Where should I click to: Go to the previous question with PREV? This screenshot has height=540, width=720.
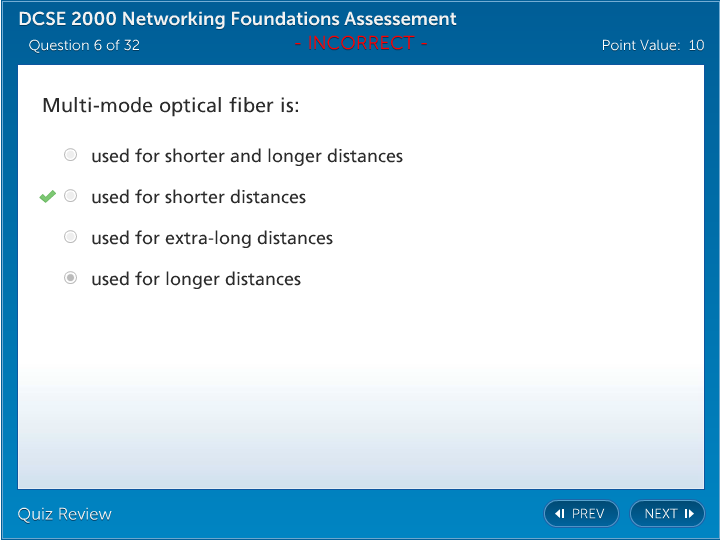click(x=581, y=514)
